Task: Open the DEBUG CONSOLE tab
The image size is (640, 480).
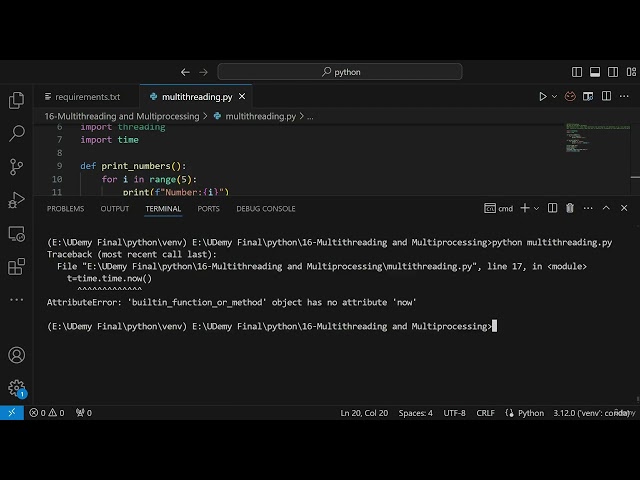Action: pos(266,209)
